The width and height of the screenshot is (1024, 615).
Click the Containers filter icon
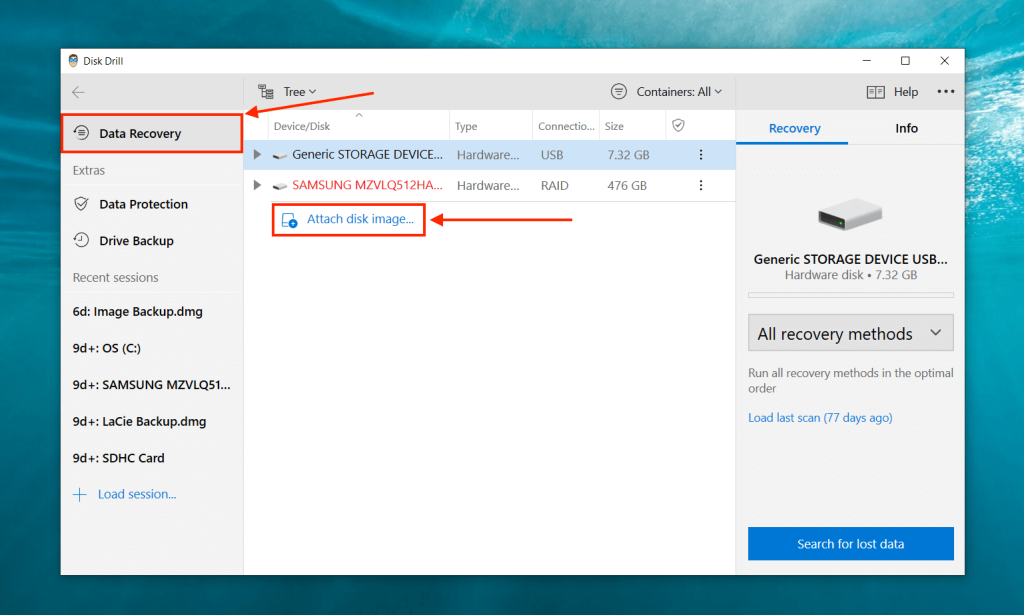click(619, 91)
